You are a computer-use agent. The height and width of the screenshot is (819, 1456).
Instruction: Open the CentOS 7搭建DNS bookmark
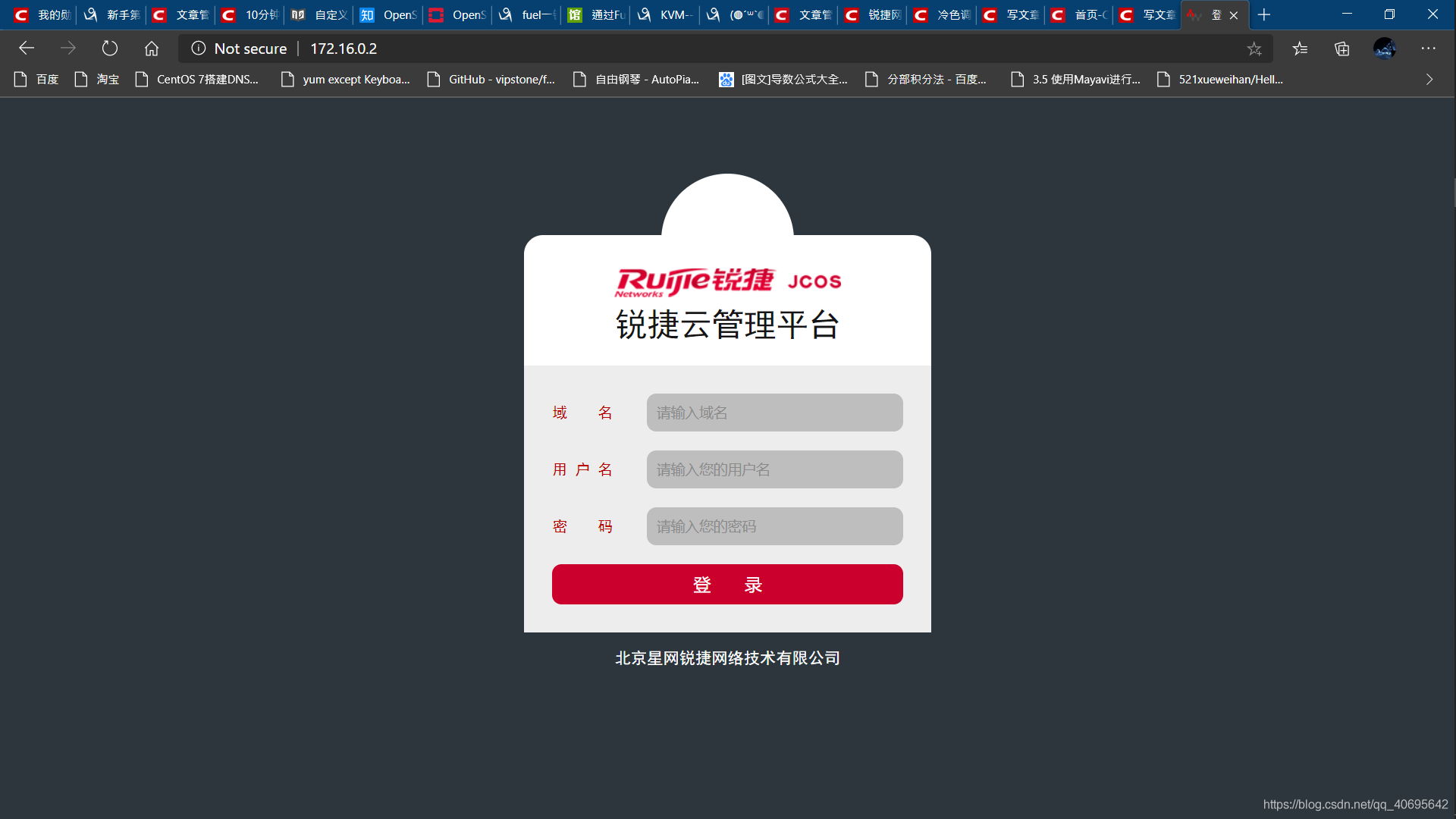click(x=197, y=80)
